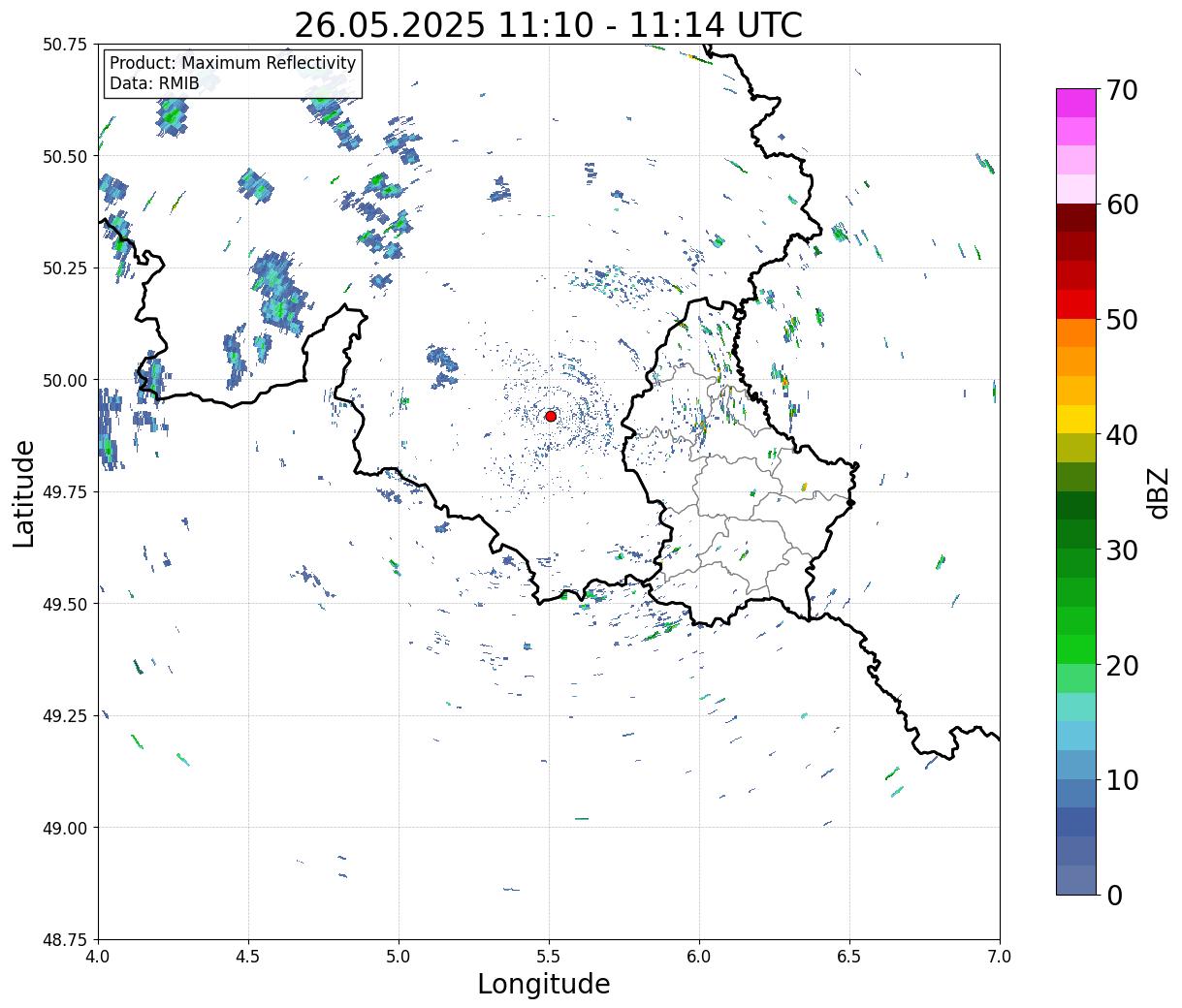
Task: Click the plot title with date and time
Action: point(549,24)
